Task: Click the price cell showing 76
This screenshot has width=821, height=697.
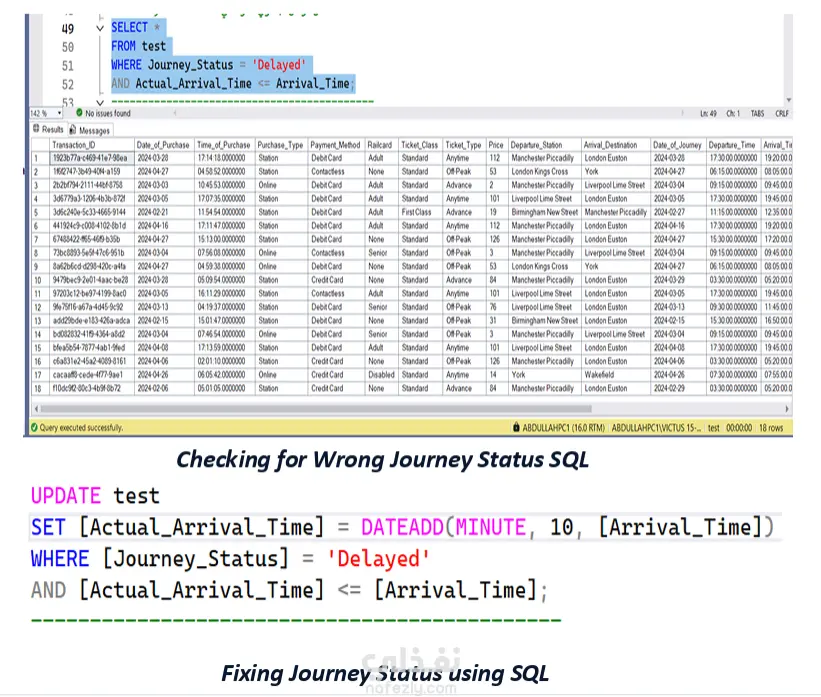Action: pyautogui.click(x=497, y=307)
